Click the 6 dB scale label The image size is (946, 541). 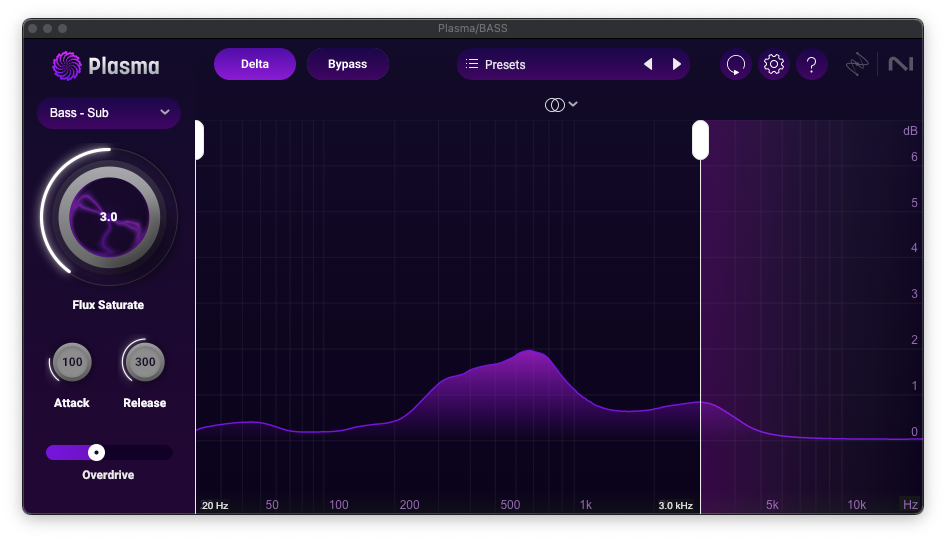pyautogui.click(x=914, y=157)
